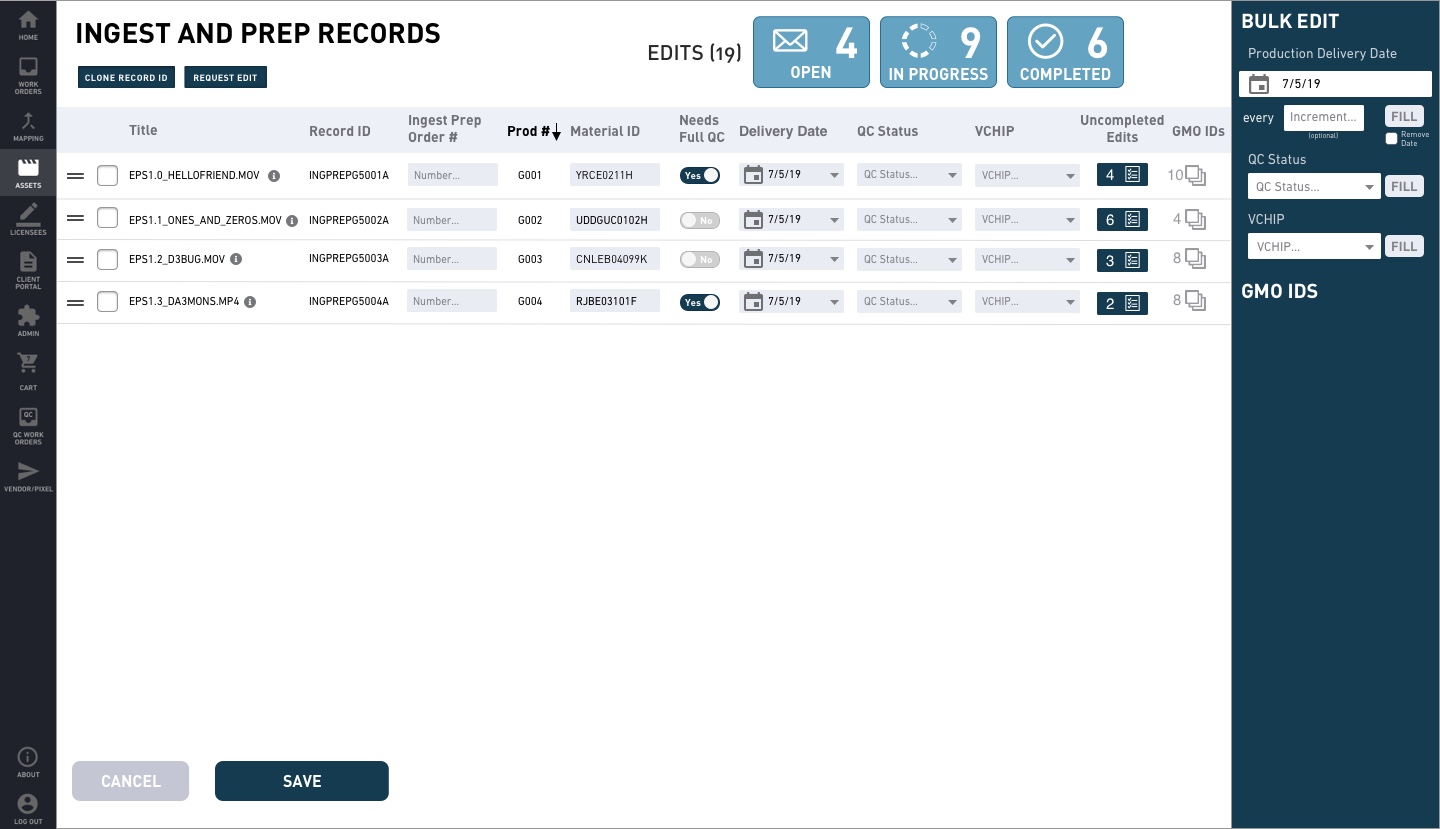Click calendar icon in Bulk Edit date field
This screenshot has height=829, width=1440.
coord(1259,85)
